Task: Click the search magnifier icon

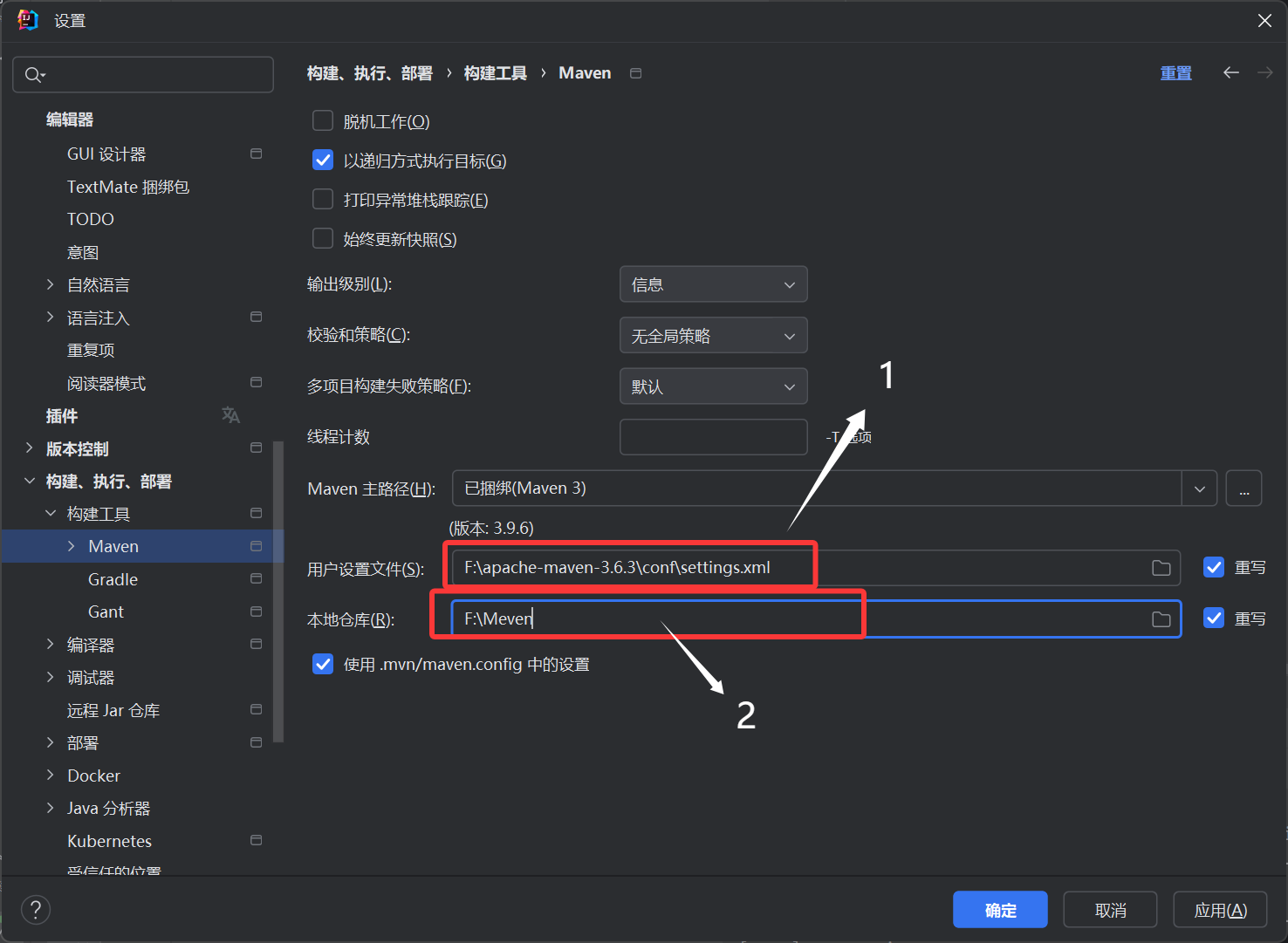Action: click(x=33, y=75)
